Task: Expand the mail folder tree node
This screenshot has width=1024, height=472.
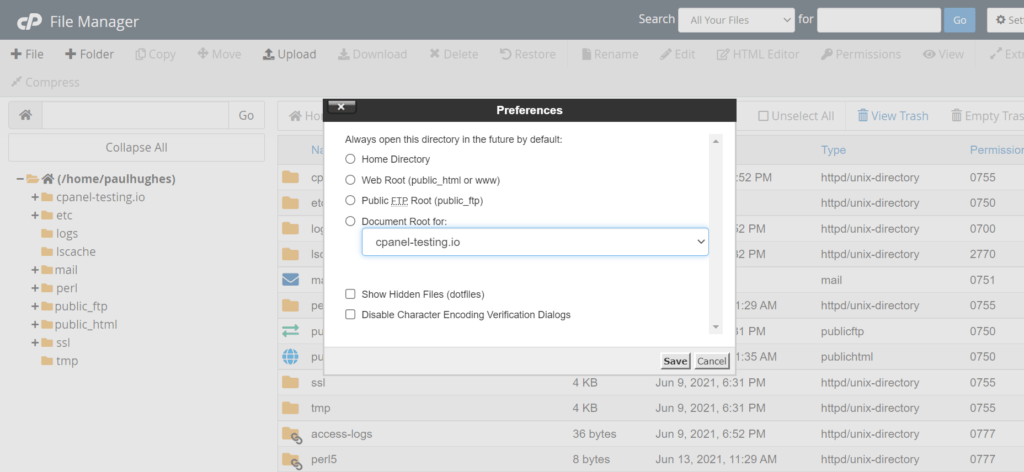Action: [35, 270]
